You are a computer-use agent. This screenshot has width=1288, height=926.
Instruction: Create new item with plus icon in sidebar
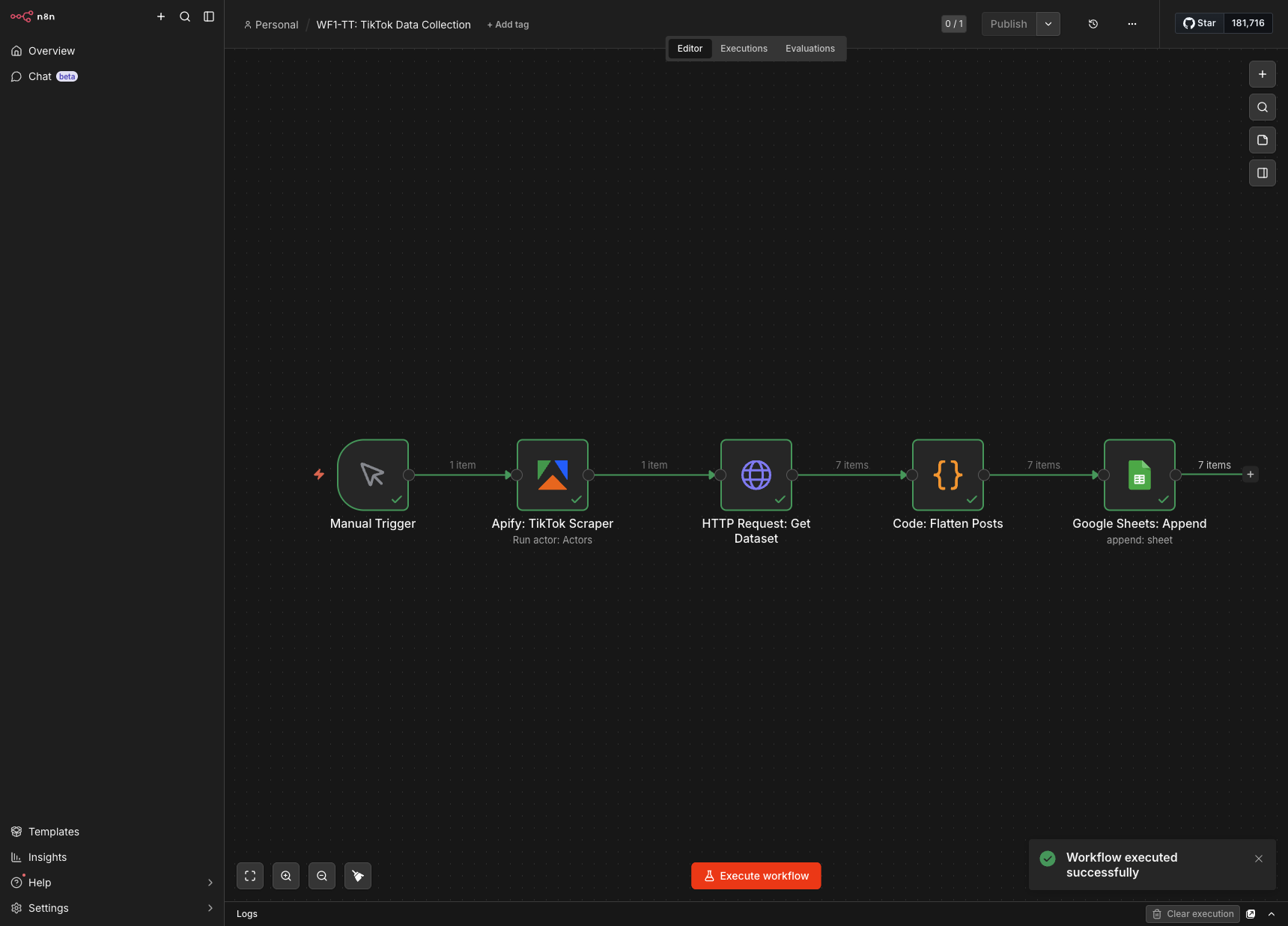click(x=161, y=16)
